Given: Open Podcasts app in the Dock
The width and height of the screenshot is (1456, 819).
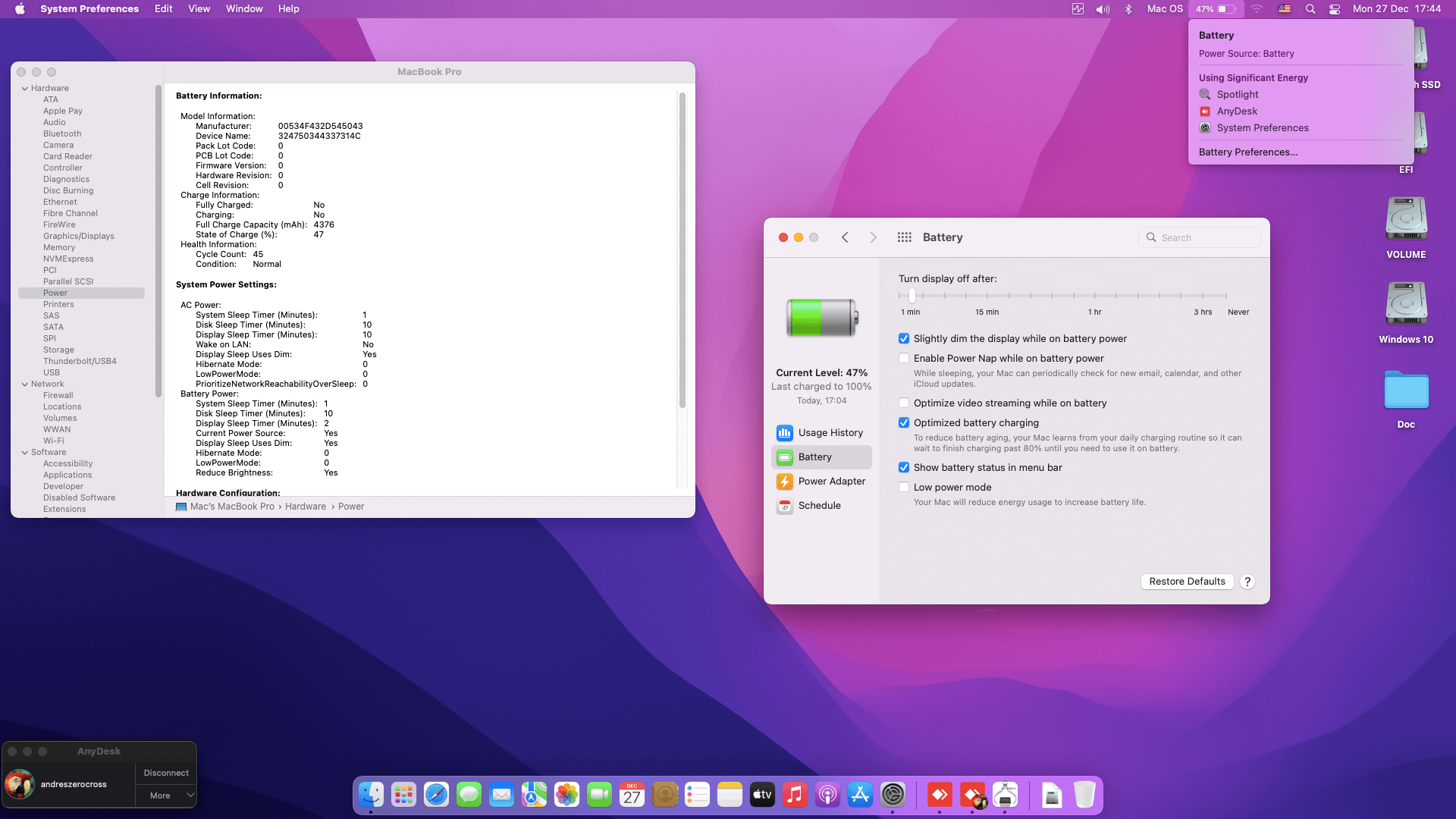Looking at the screenshot, I should pyautogui.click(x=827, y=795).
